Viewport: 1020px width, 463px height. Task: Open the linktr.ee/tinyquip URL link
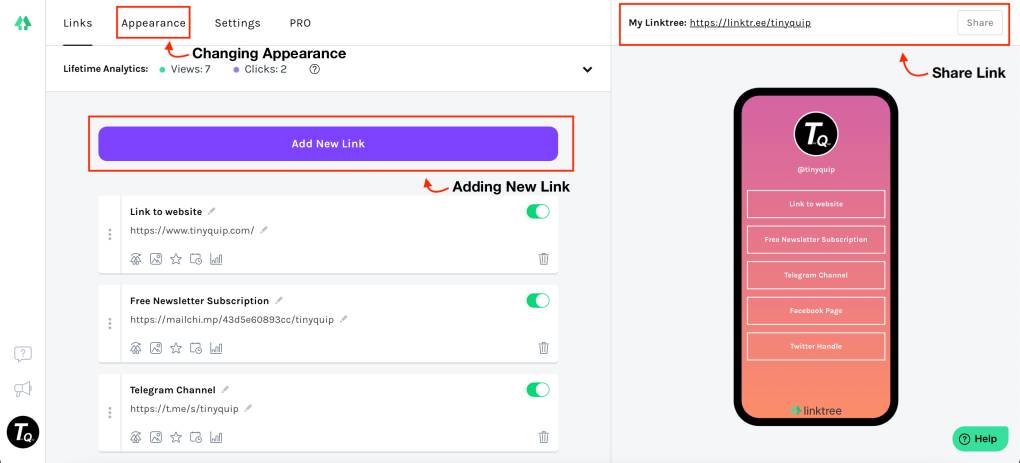(x=749, y=23)
